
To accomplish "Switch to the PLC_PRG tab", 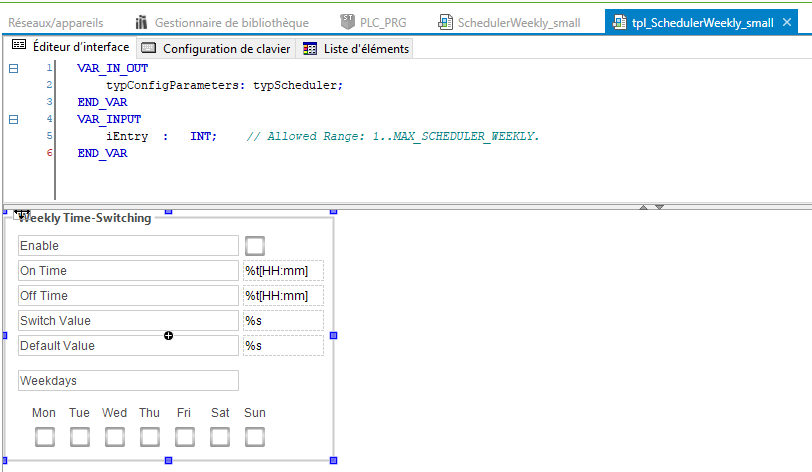I will [x=375, y=22].
